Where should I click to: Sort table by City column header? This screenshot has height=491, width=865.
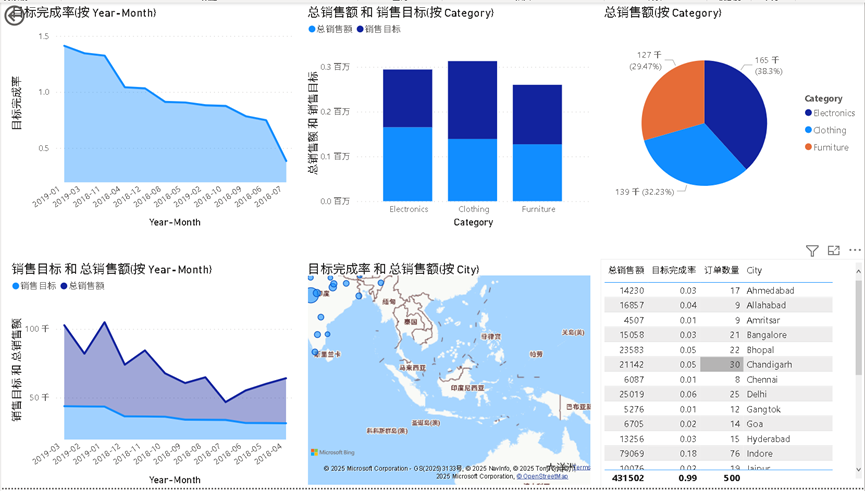coord(754,270)
